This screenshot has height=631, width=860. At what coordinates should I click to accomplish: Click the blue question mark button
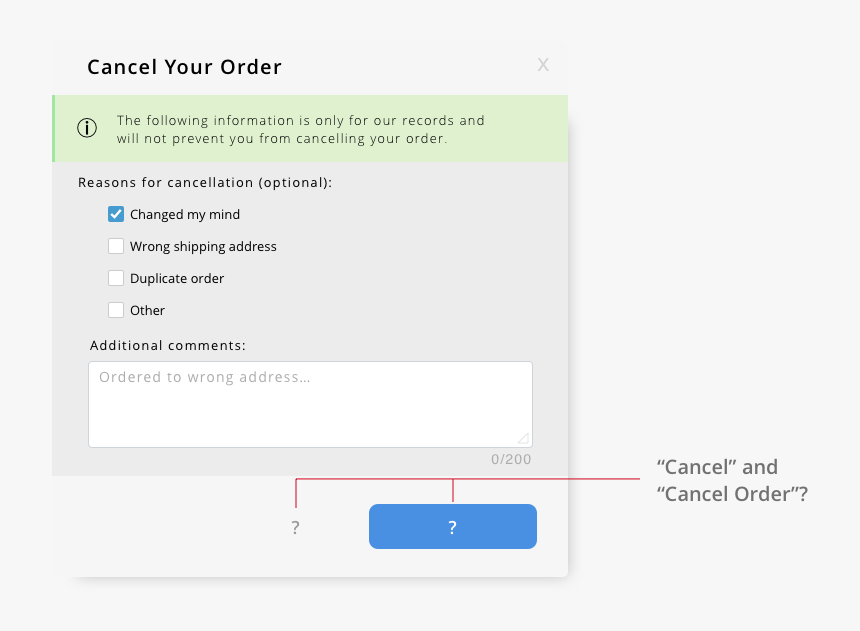tap(452, 527)
